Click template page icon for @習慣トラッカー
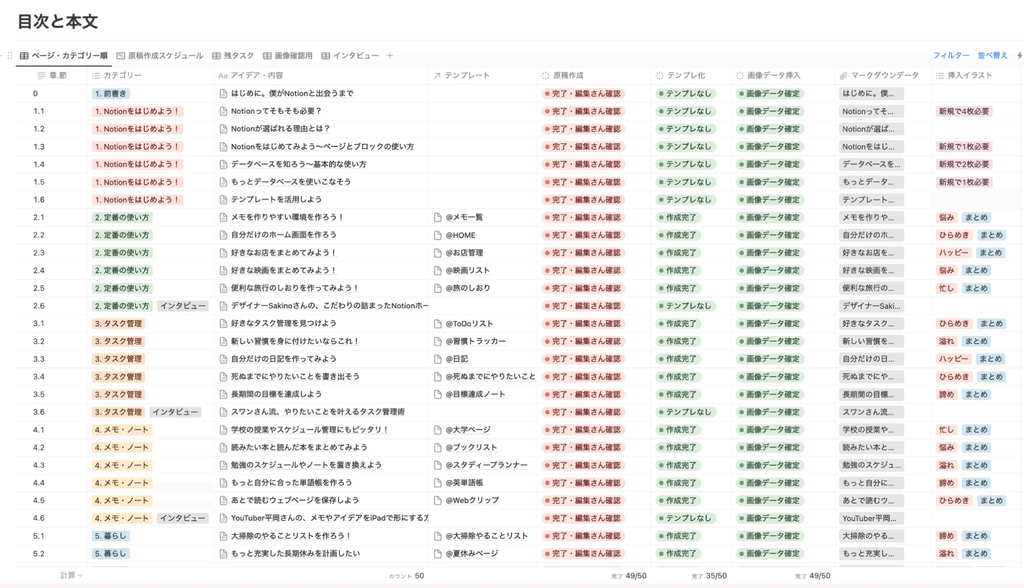 point(438,341)
